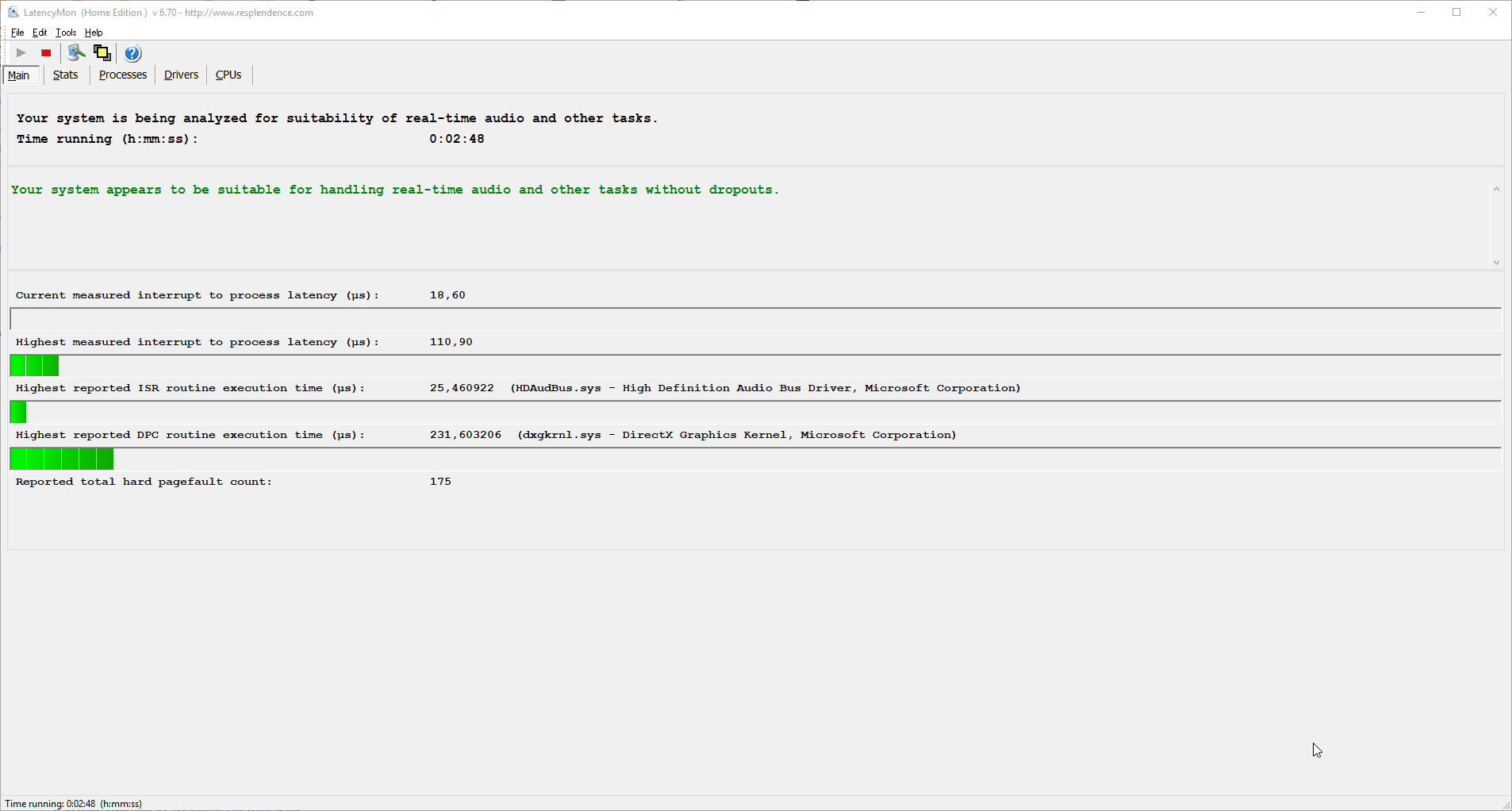
Task: Close the LatencyMon window
Action: (x=1493, y=13)
